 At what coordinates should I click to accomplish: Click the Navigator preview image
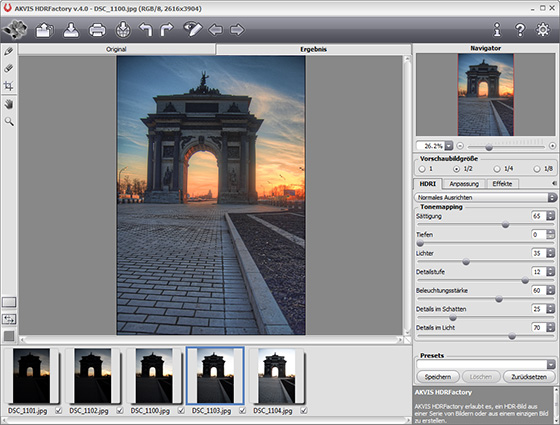486,95
